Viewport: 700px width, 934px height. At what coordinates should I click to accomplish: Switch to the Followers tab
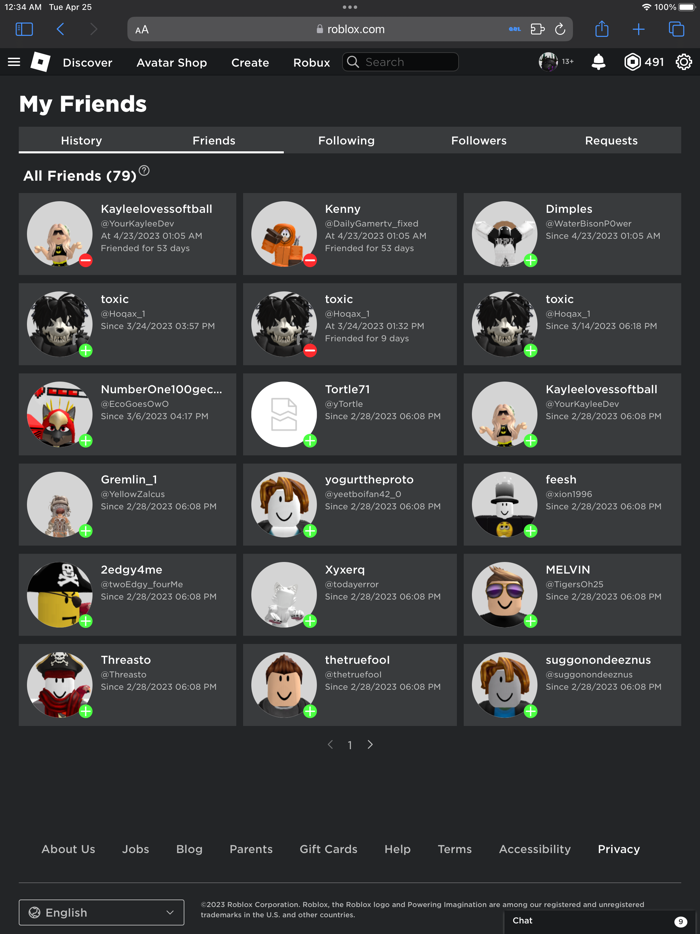coord(478,141)
